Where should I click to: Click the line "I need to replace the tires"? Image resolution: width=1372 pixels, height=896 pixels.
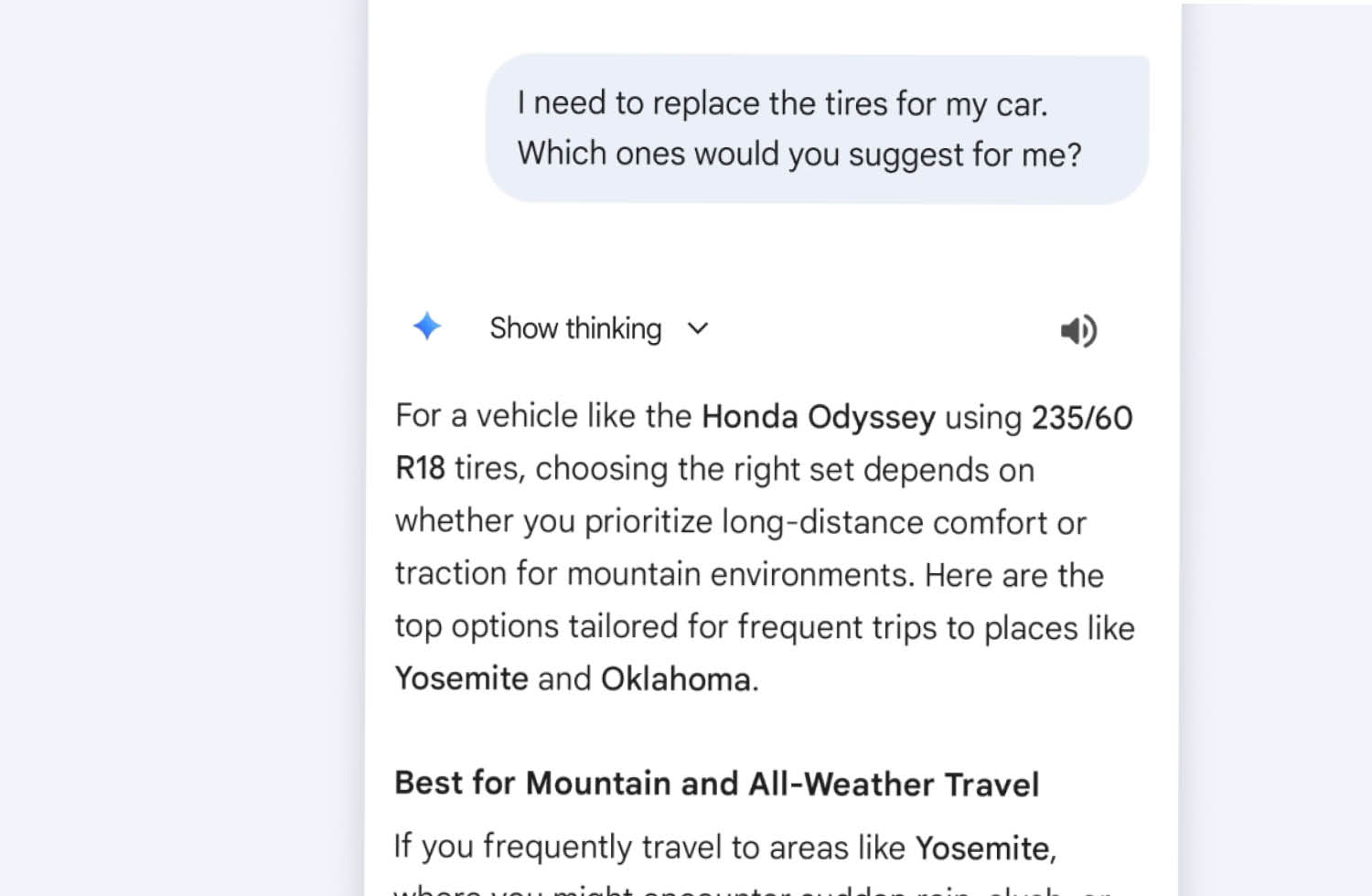[x=781, y=103]
